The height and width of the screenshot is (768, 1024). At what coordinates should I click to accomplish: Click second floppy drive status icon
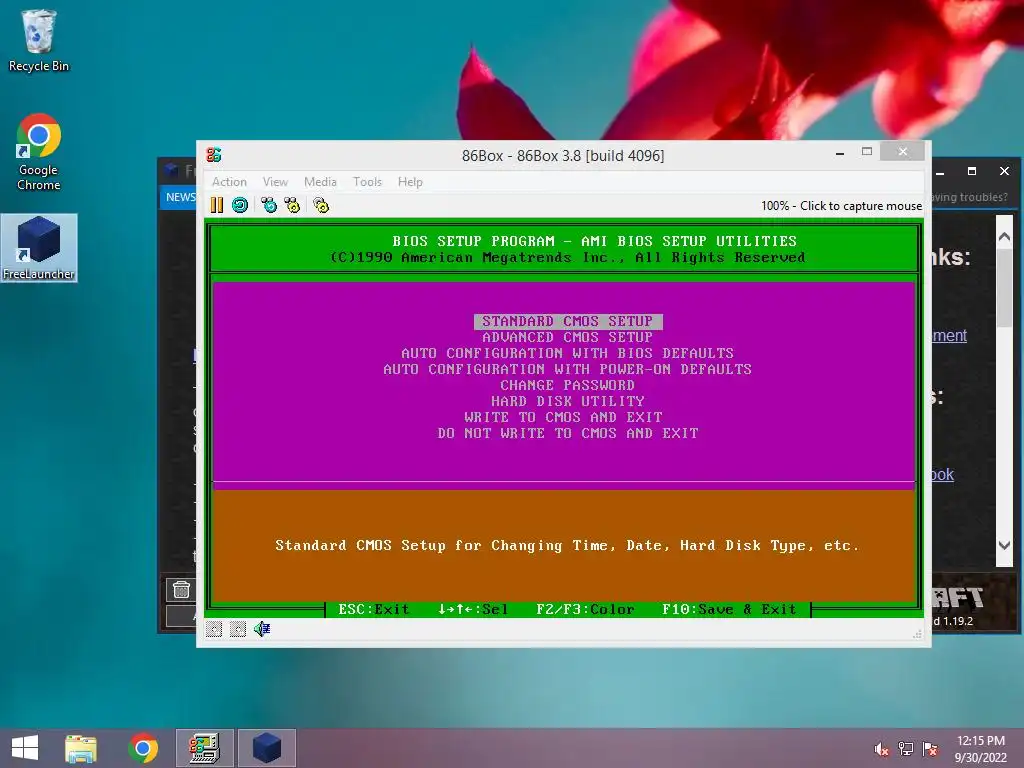point(238,629)
